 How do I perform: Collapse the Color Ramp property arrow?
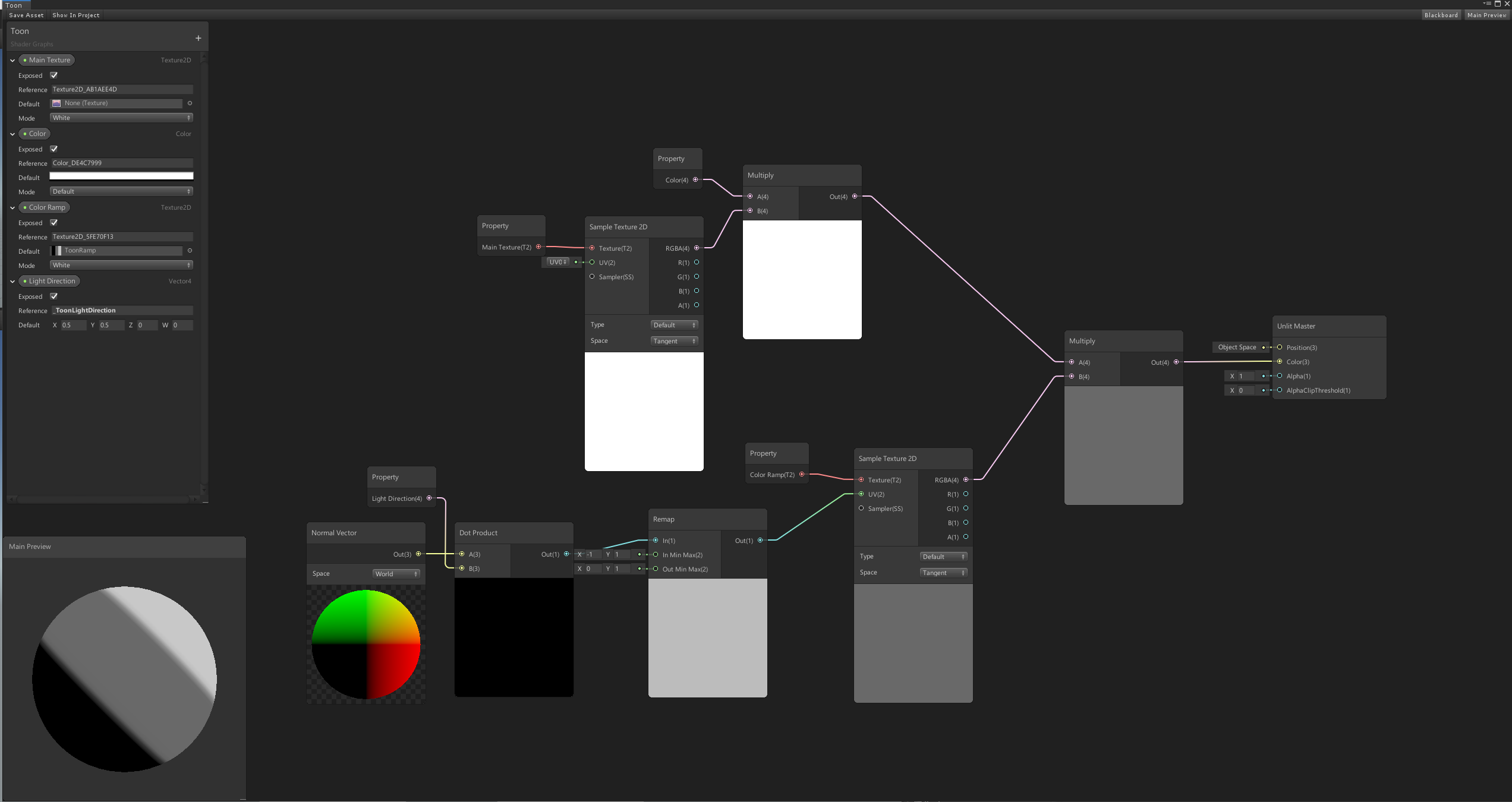pos(12,208)
